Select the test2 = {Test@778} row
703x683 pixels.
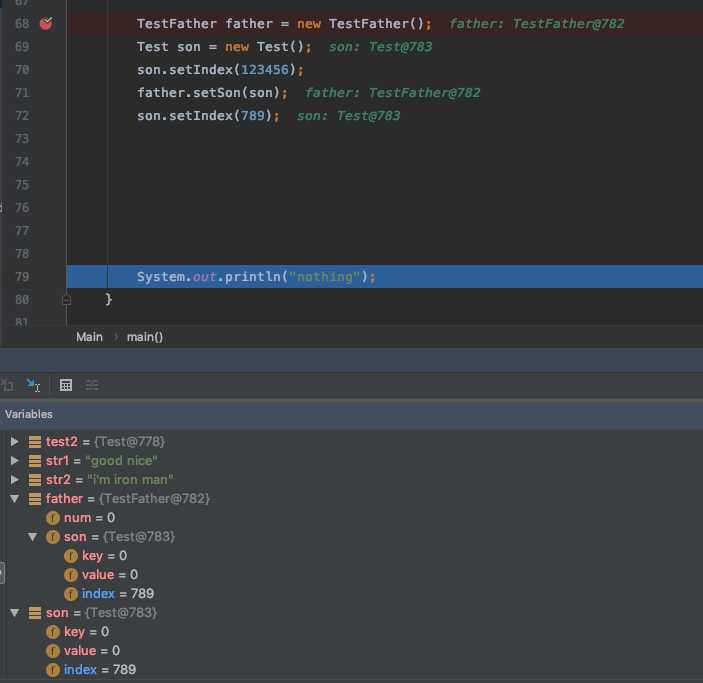[352, 442]
